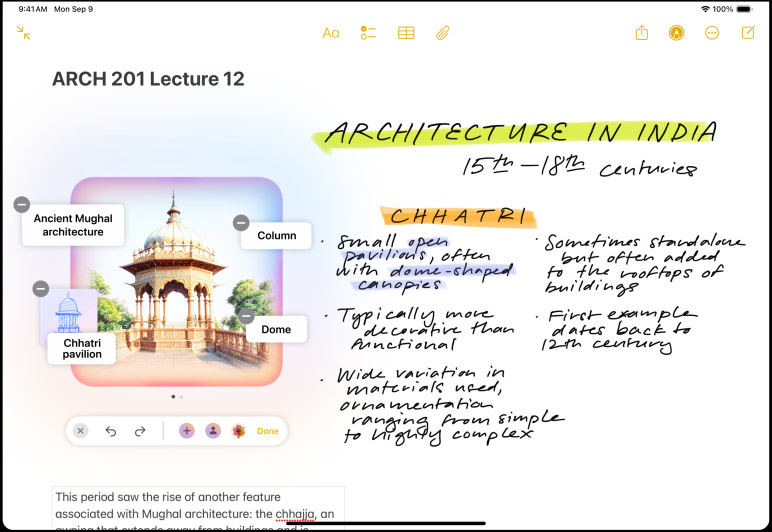This screenshot has height=532, width=772.
Task: Redo the image edit
Action: (141, 431)
